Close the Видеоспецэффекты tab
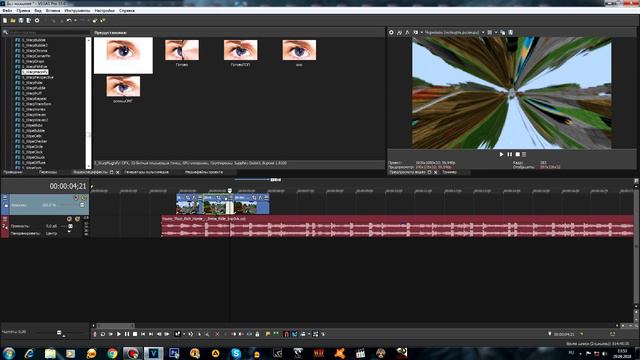This screenshot has width=640, height=360. tap(118, 172)
